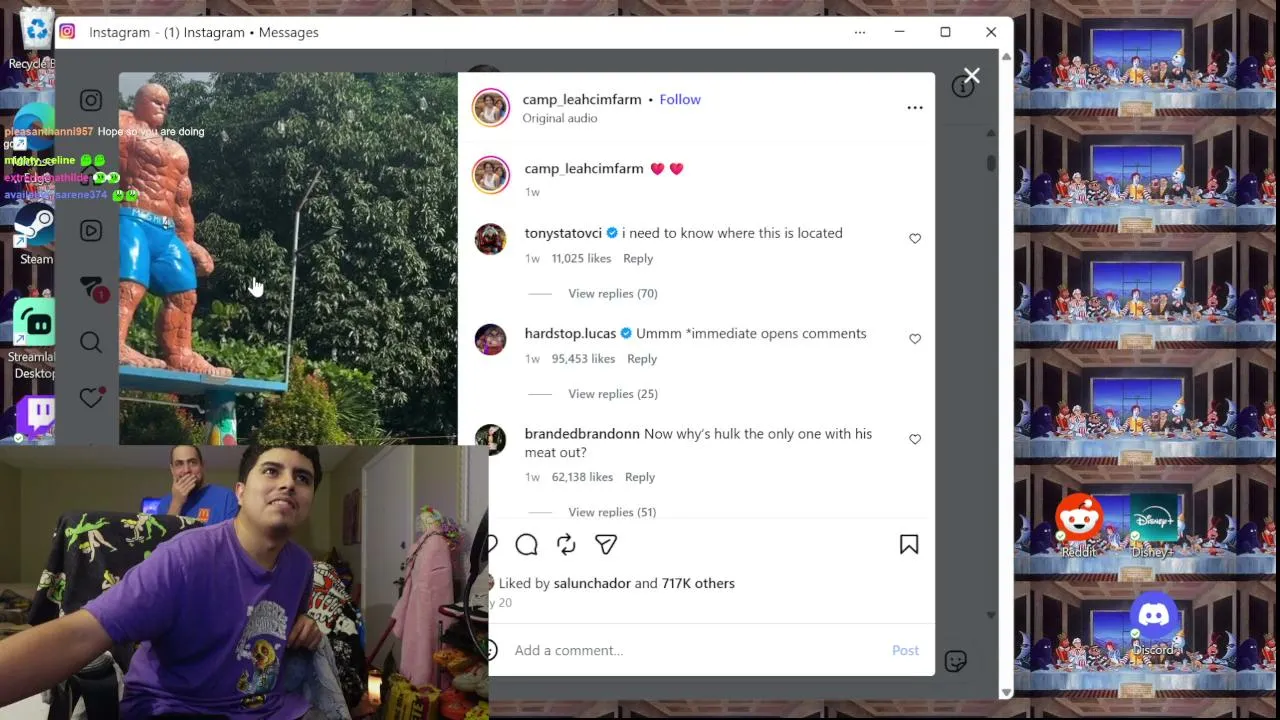Image resolution: width=1280 pixels, height=720 pixels.
Task: Open the Streamlabs Desktop shortcut
Action: [34, 338]
